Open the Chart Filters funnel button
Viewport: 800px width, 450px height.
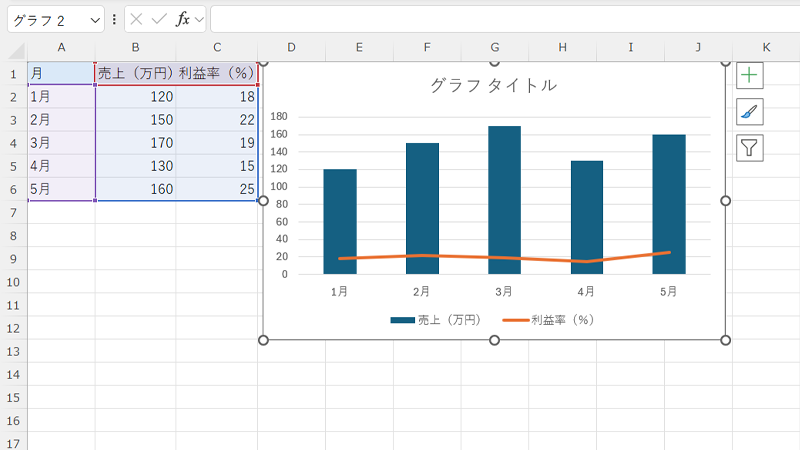pos(749,148)
